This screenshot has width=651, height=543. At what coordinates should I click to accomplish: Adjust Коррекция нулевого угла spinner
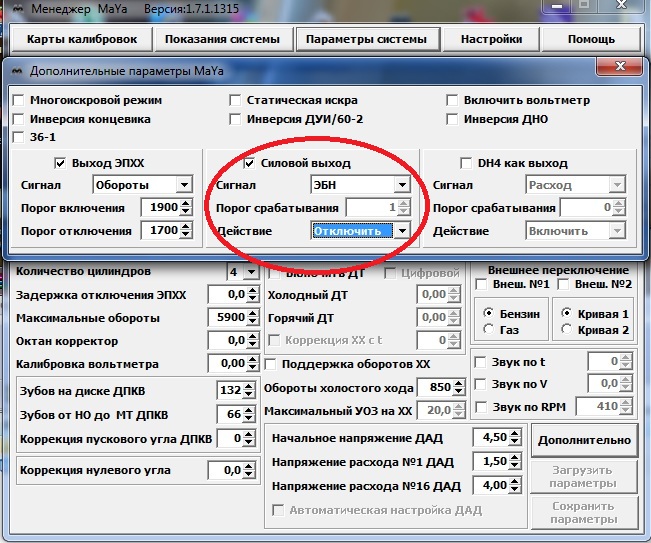pos(249,470)
